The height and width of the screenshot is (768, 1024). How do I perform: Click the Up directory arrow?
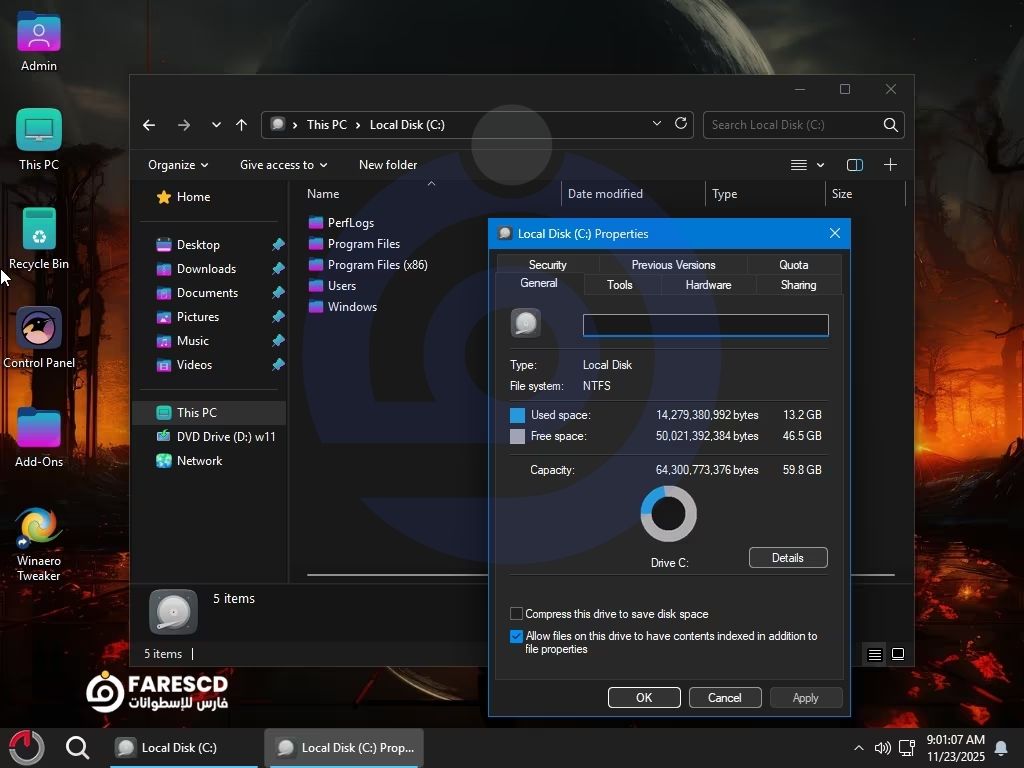(x=241, y=125)
